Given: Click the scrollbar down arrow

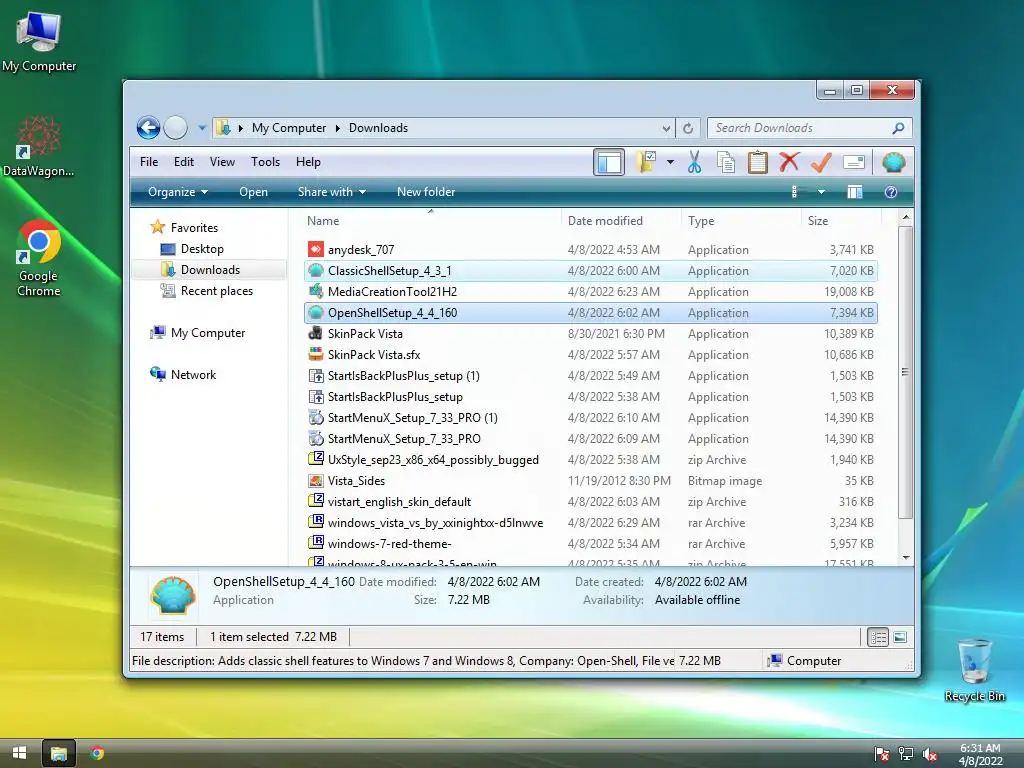Looking at the screenshot, I should pyautogui.click(x=906, y=557).
